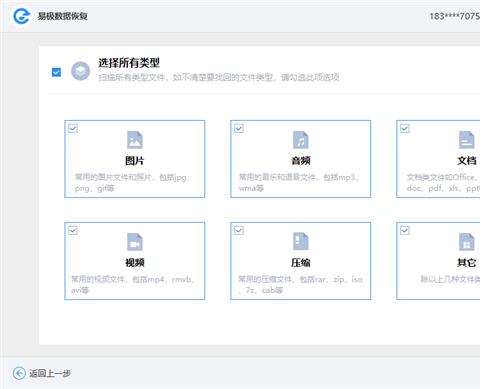Uncheck the 视频 card checkbox

73,230
